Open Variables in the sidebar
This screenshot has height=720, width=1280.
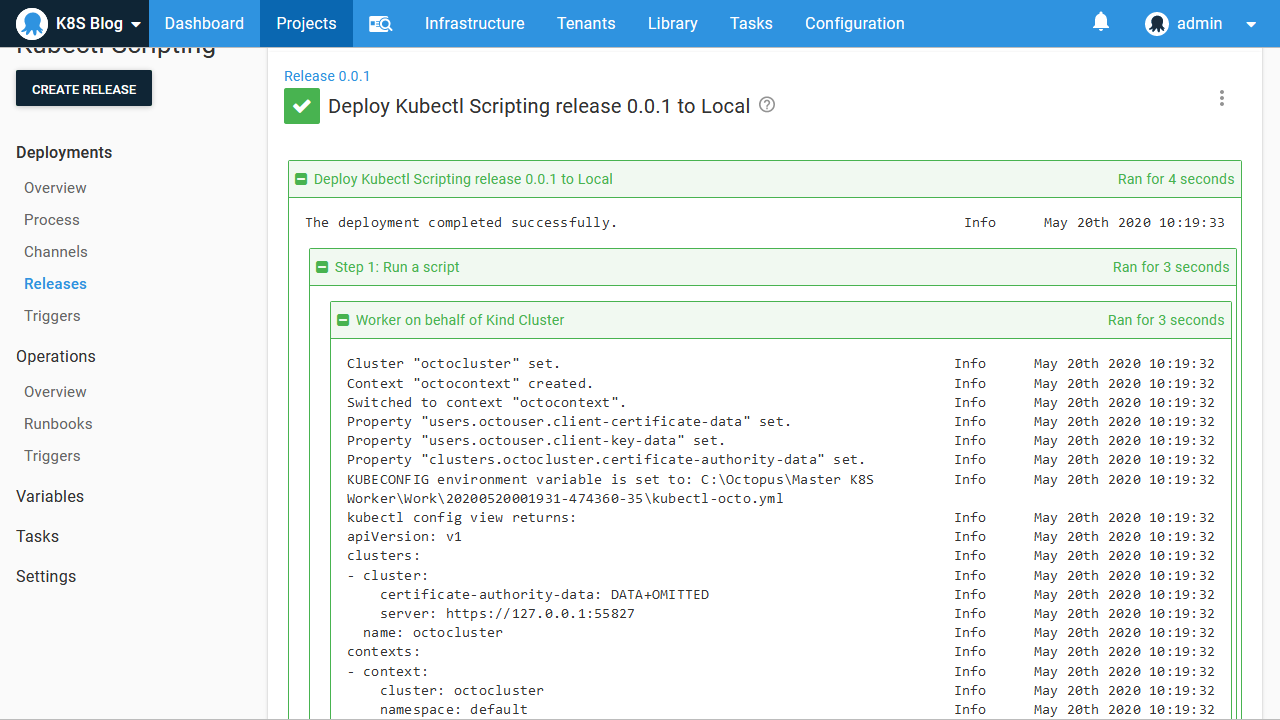click(x=50, y=497)
